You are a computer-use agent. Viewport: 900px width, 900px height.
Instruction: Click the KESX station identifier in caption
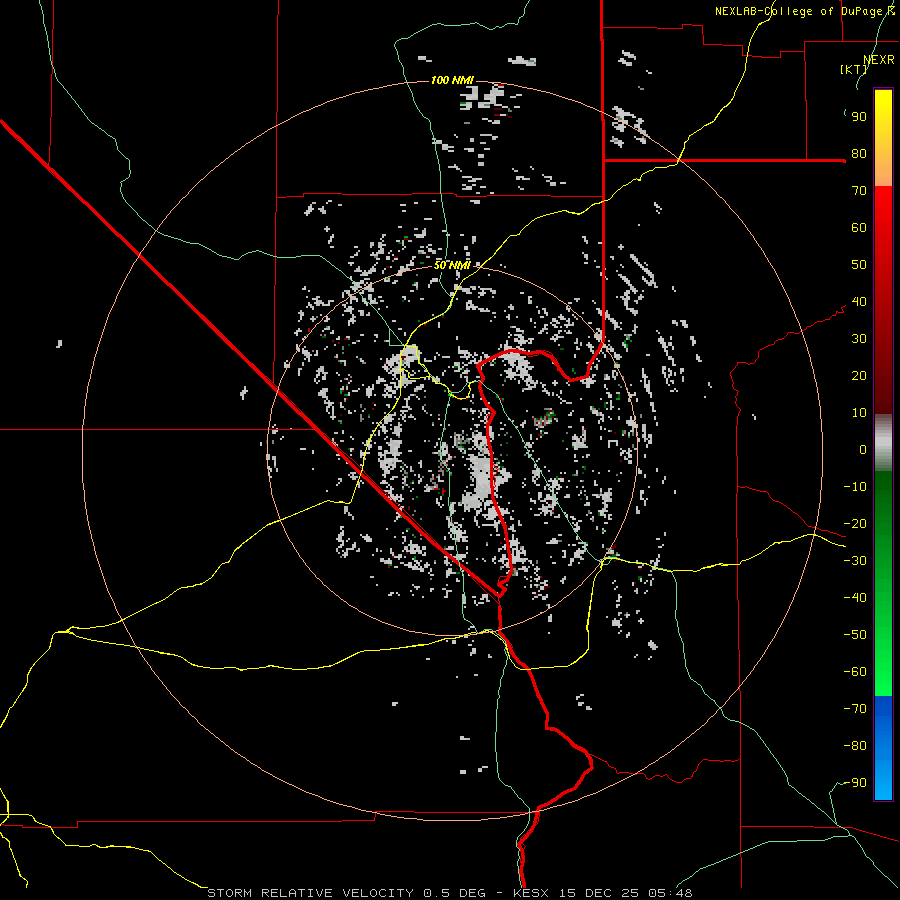click(530, 893)
